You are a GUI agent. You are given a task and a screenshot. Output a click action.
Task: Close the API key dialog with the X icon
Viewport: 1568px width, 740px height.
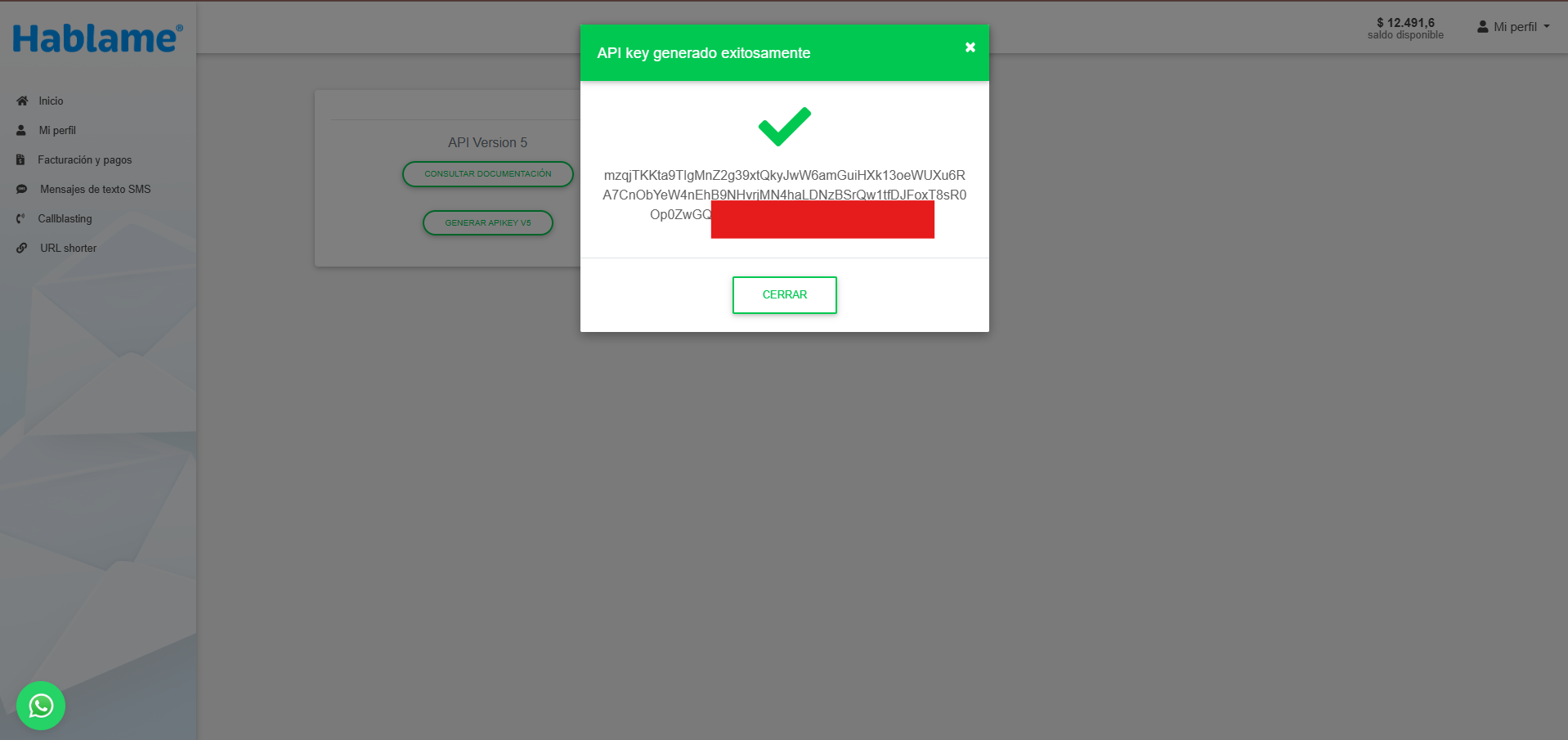pyautogui.click(x=970, y=47)
